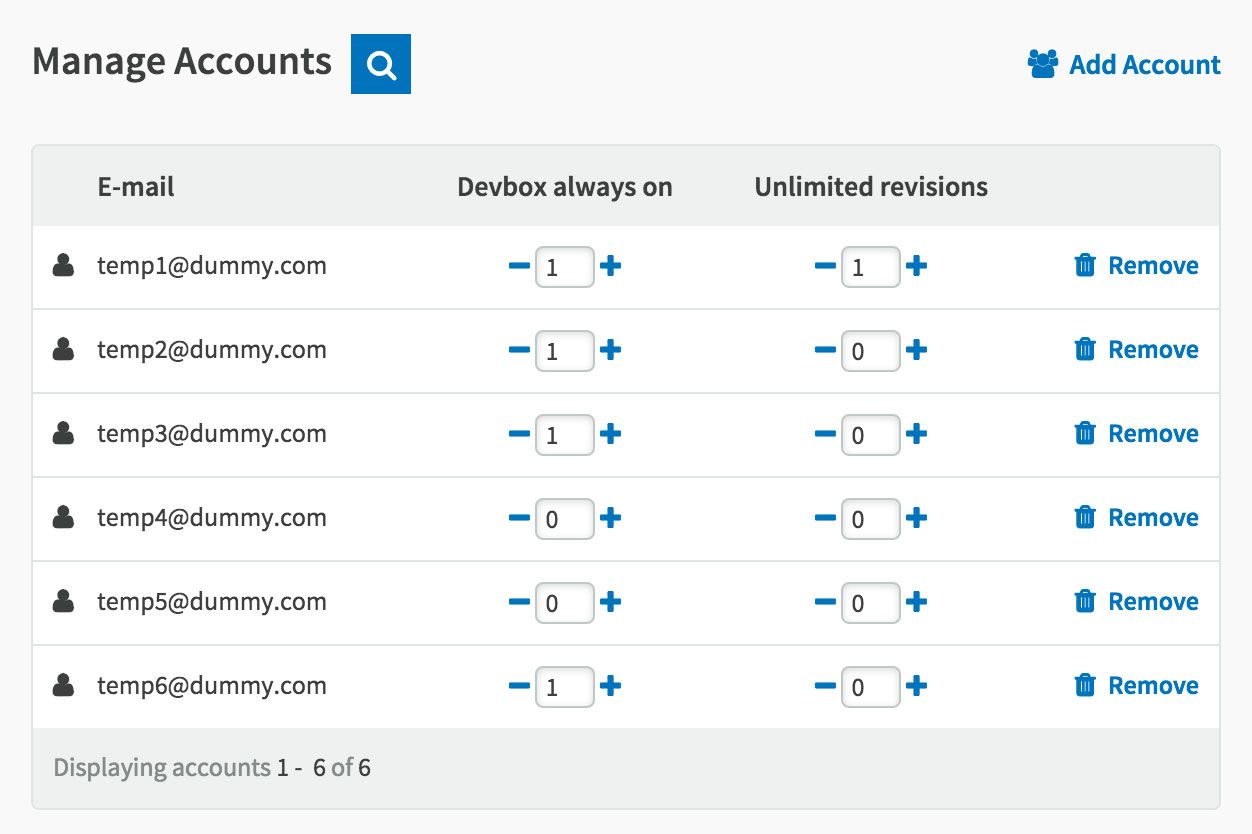Click Unlimited revisions field for temp4@dummy.com
The image size is (1252, 834).
pos(870,519)
